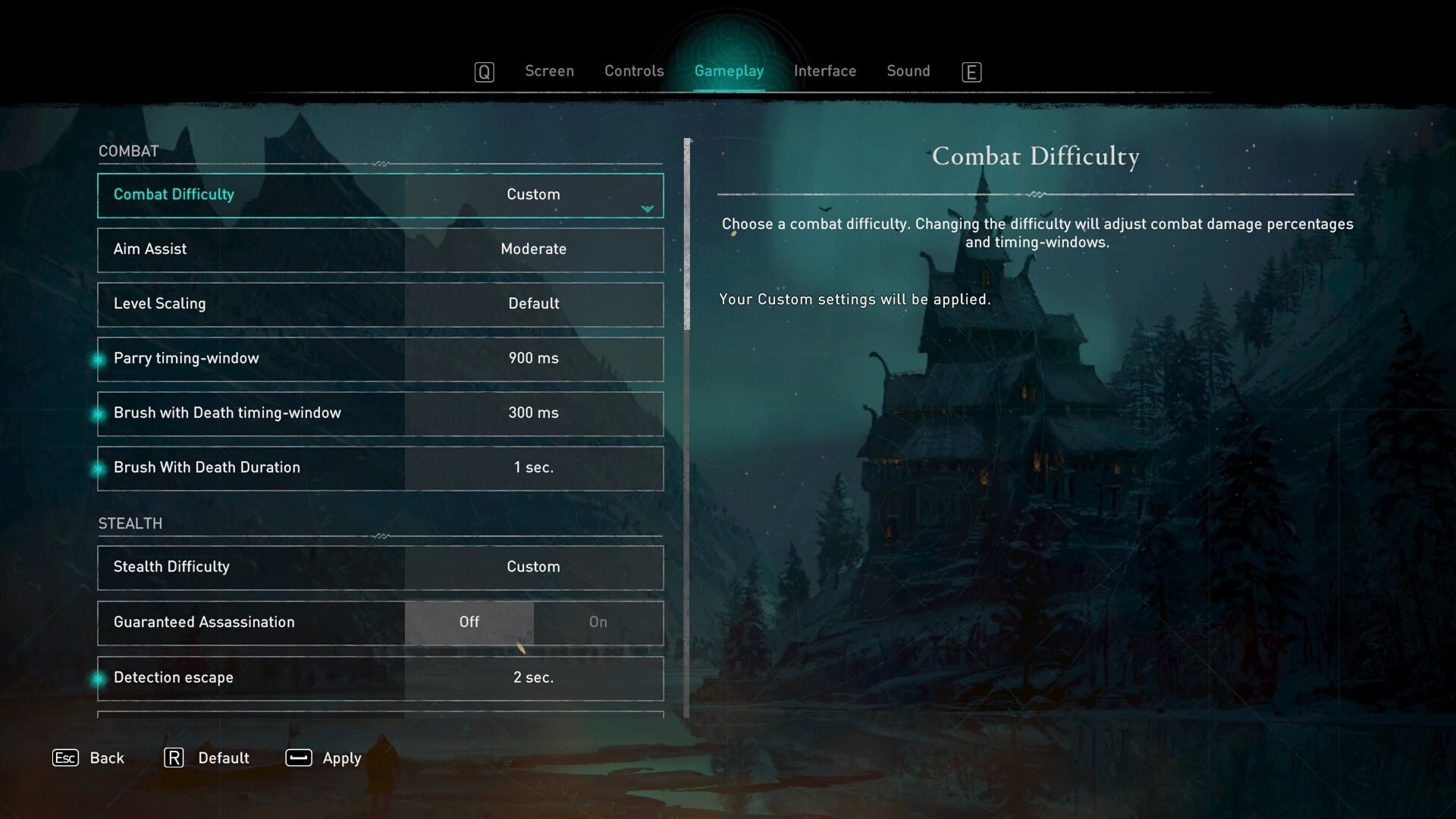Click Apply to save settings
1456x819 pixels.
(x=341, y=757)
